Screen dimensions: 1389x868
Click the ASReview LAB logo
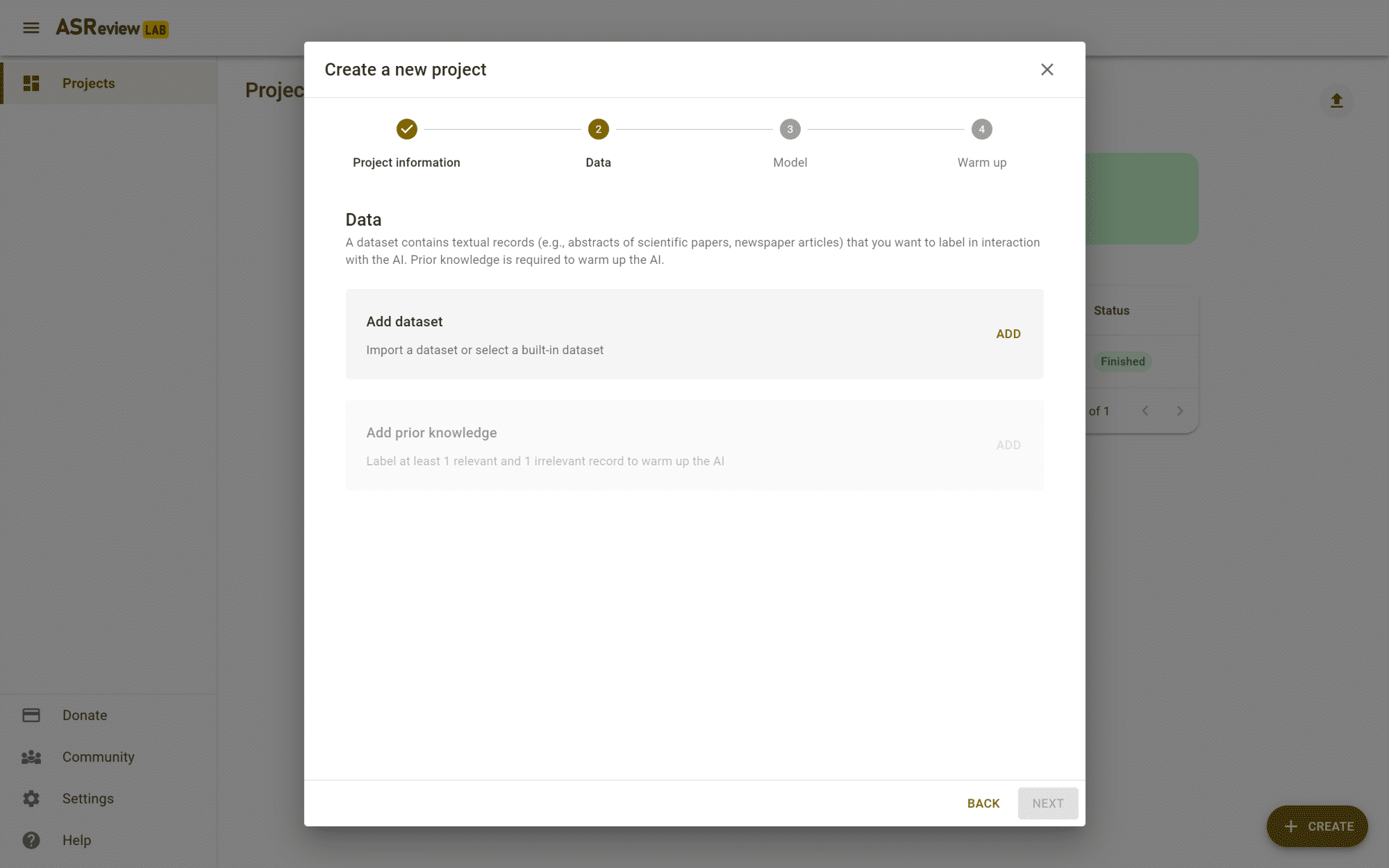(112, 28)
